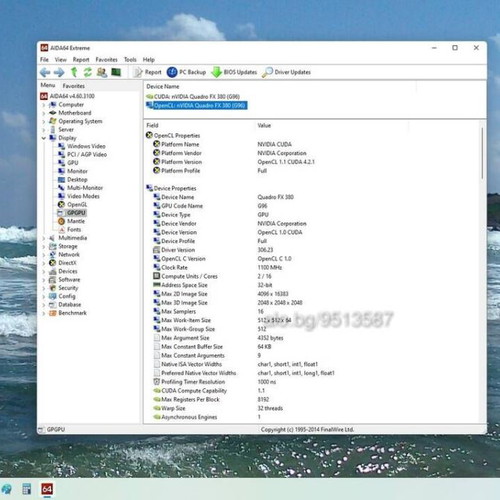Open the Report toolbar button
Image resolution: width=500 pixels, height=500 pixels.
click(147, 72)
